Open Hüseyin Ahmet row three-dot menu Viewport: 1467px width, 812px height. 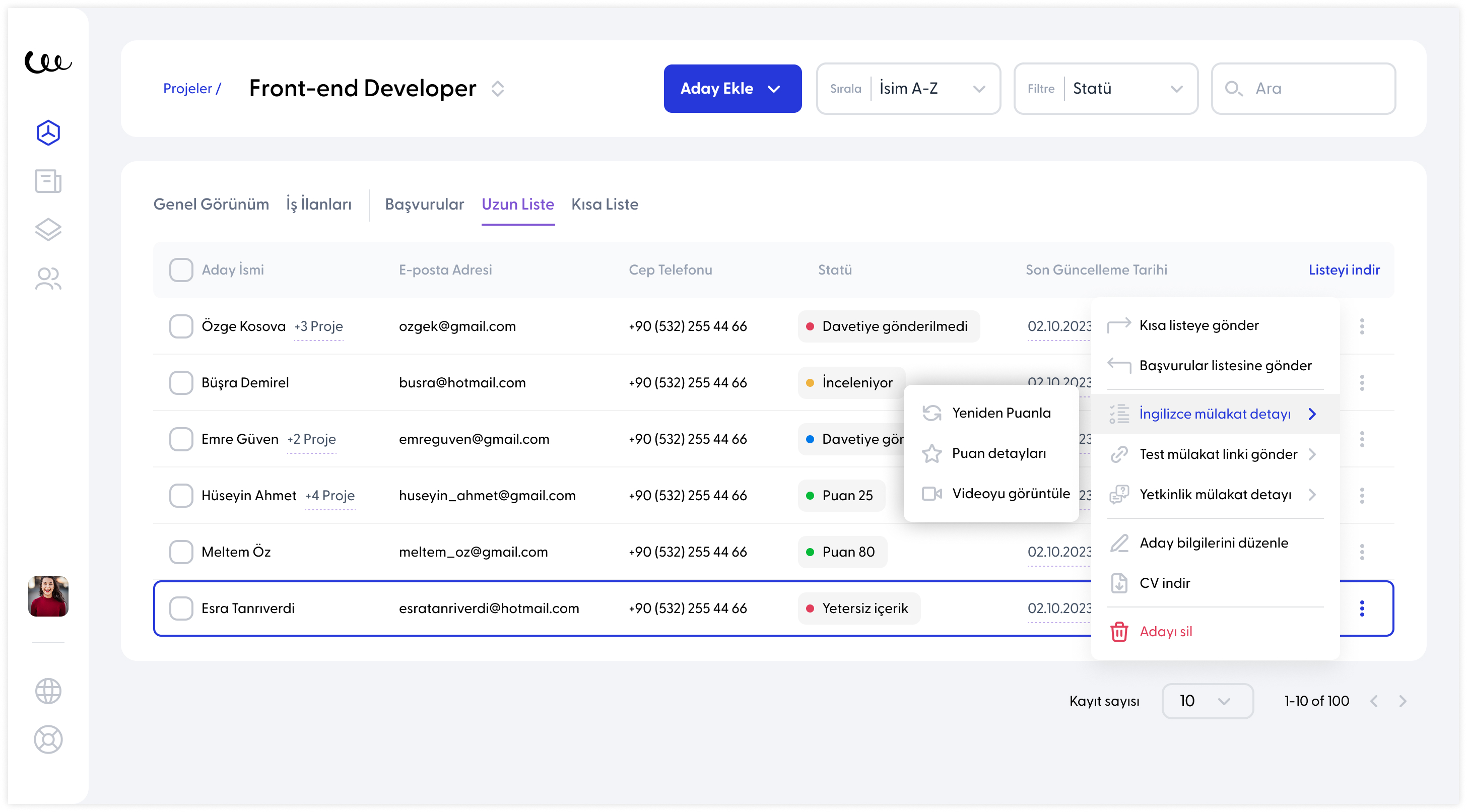[x=1362, y=495]
